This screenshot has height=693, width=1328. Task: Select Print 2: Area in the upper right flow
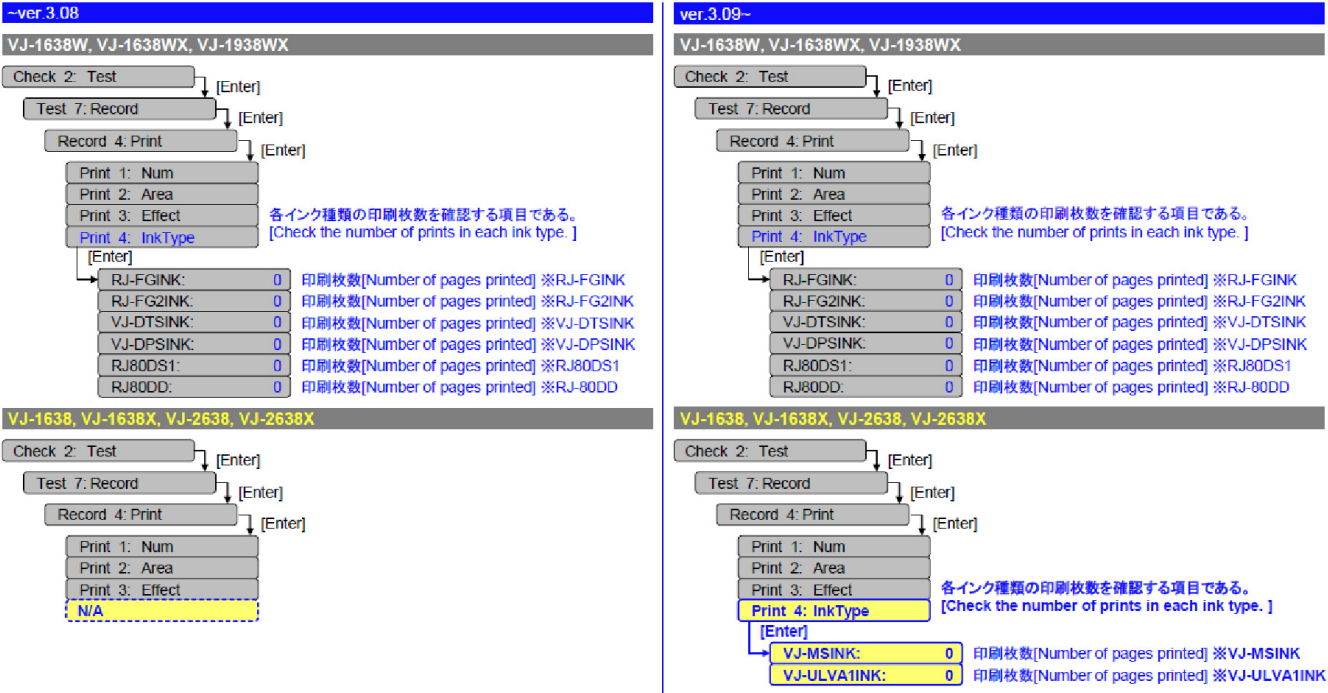coord(835,193)
